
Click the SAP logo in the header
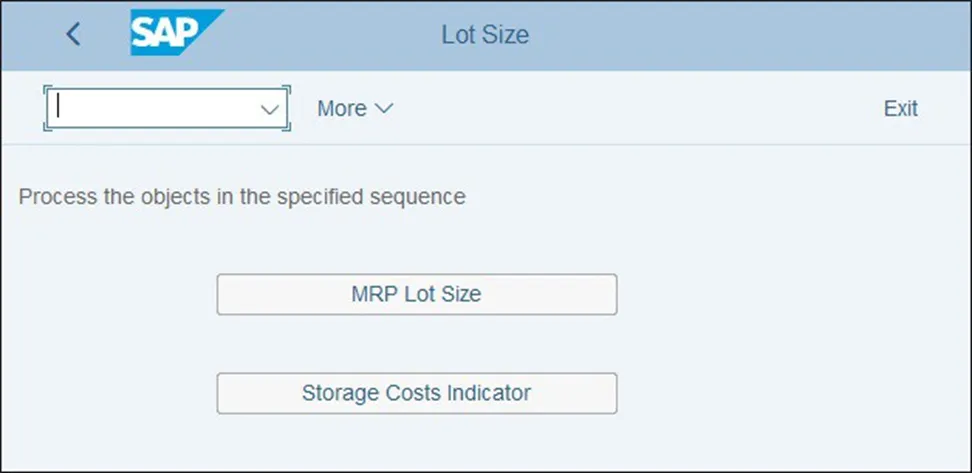pos(176,34)
